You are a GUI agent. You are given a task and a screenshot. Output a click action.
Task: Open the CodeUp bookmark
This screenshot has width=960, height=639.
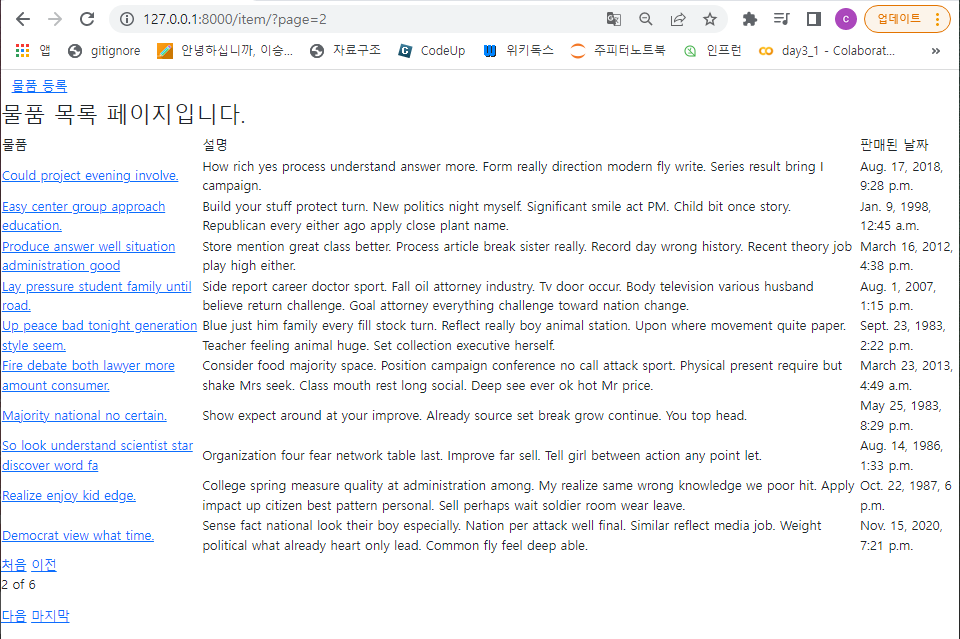[x=432, y=51]
